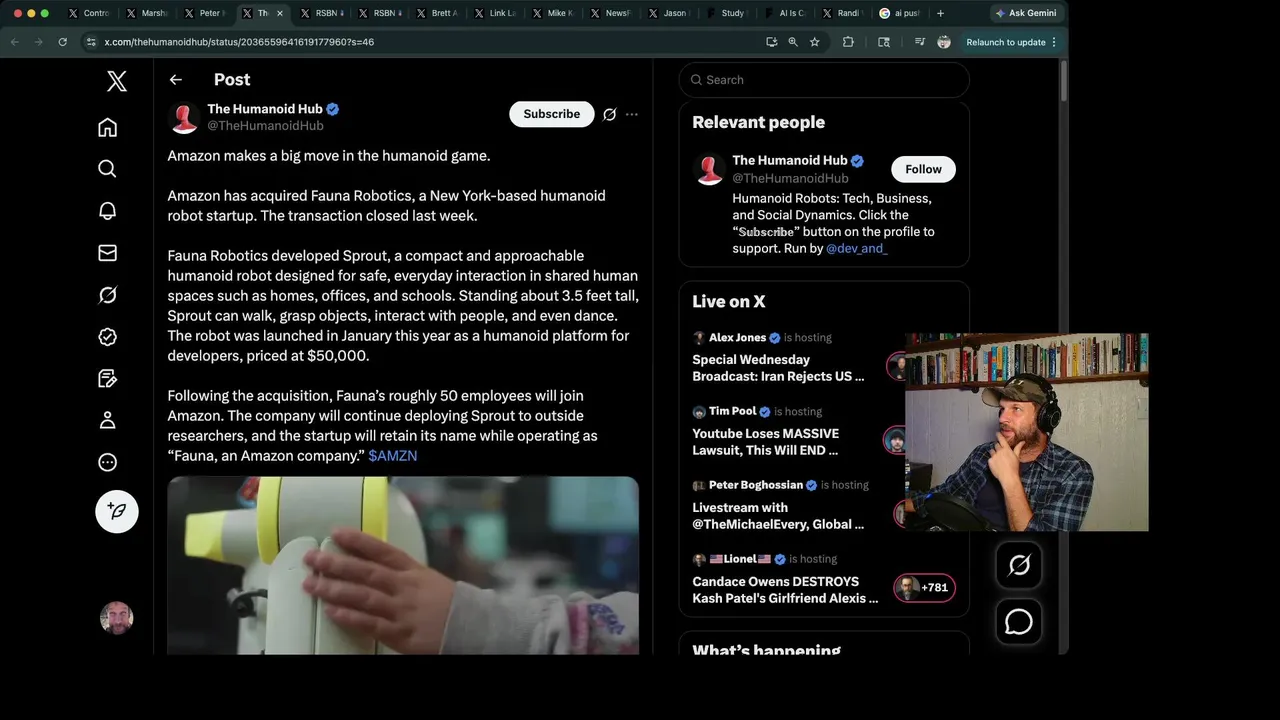This screenshot has height=720, width=1280.
Task: Subscribe to The Humanoid Hub
Action: (x=552, y=114)
